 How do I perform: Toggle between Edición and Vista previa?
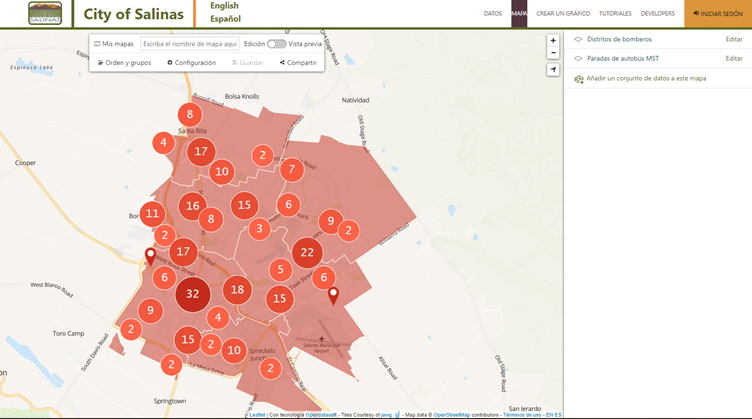pyautogui.click(x=276, y=44)
